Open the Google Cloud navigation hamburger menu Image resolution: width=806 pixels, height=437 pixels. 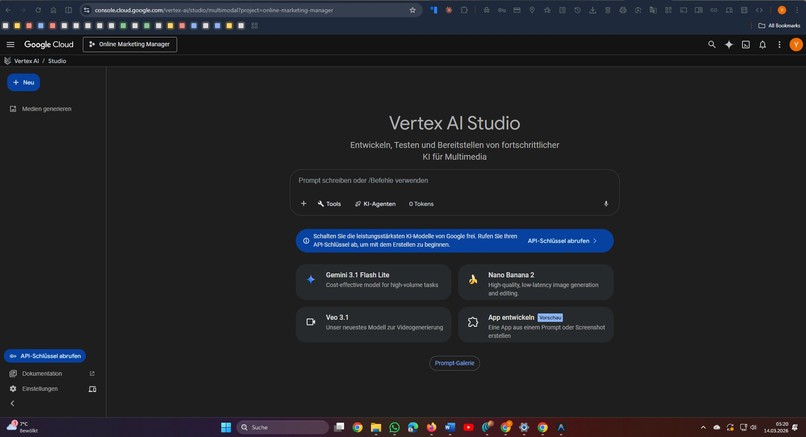(x=10, y=44)
